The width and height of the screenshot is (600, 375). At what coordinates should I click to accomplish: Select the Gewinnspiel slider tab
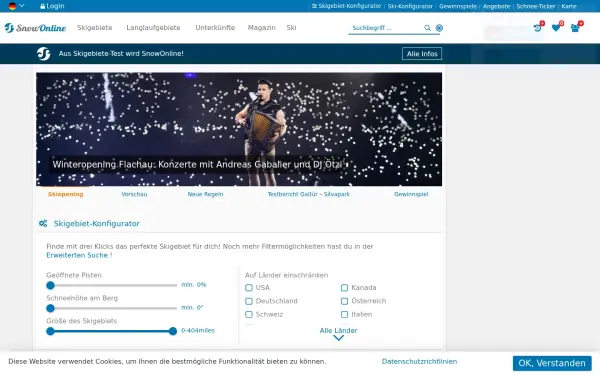click(x=411, y=194)
